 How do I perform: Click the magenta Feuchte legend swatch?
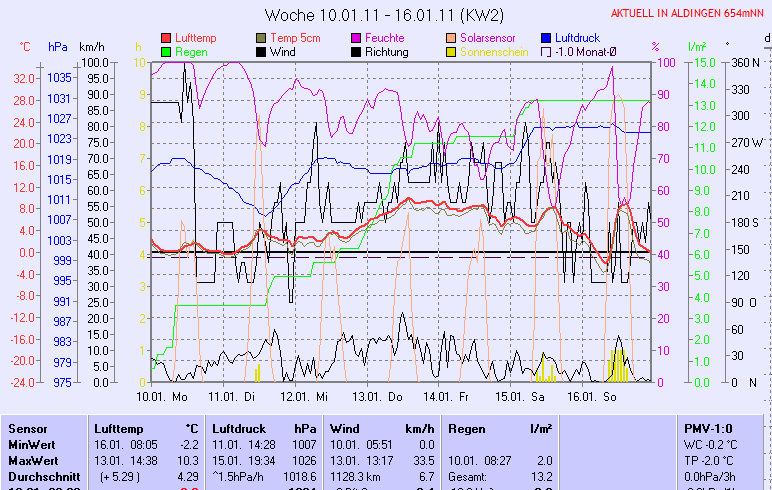(x=356, y=38)
